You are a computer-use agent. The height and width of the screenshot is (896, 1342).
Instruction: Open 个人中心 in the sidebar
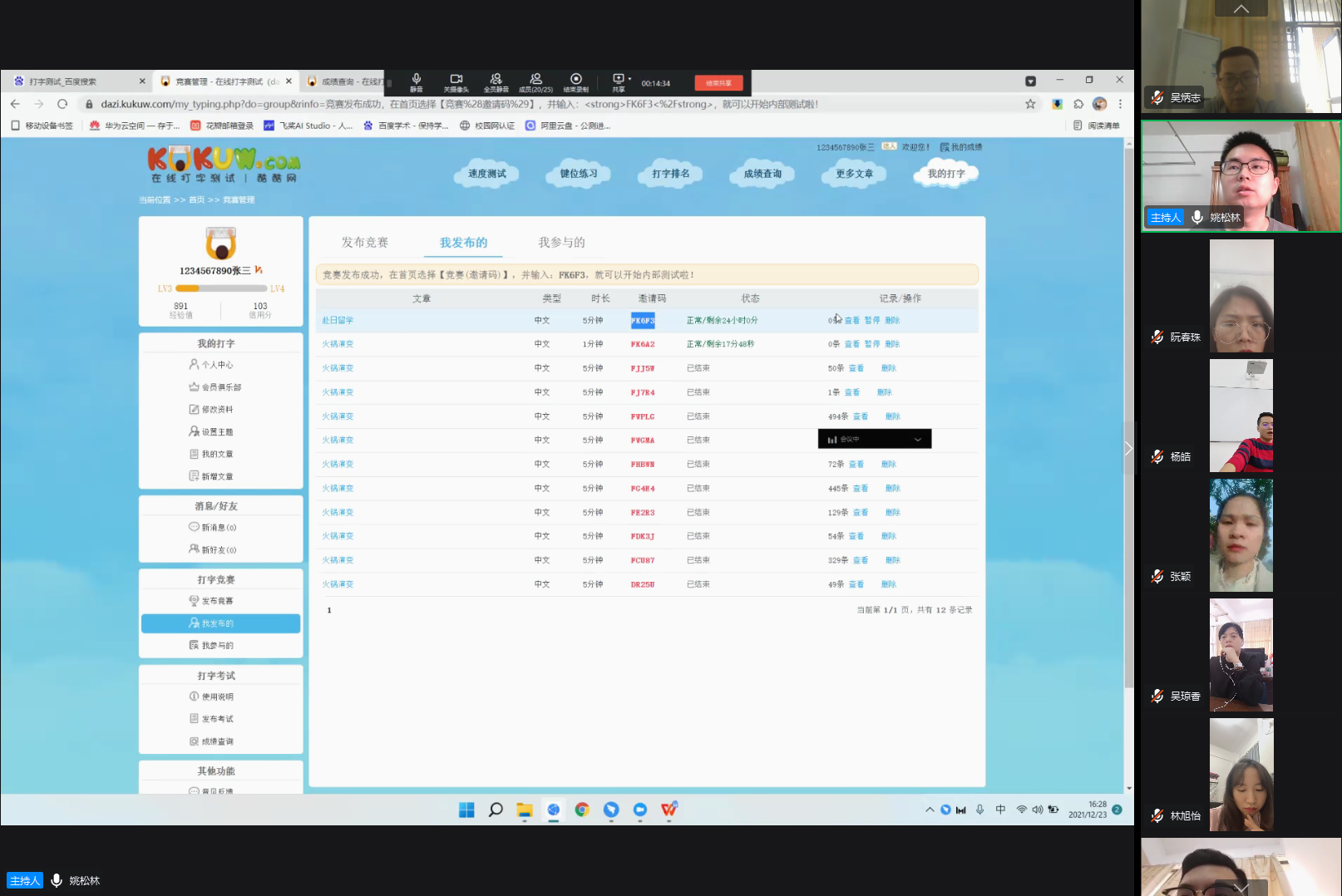[217, 365]
